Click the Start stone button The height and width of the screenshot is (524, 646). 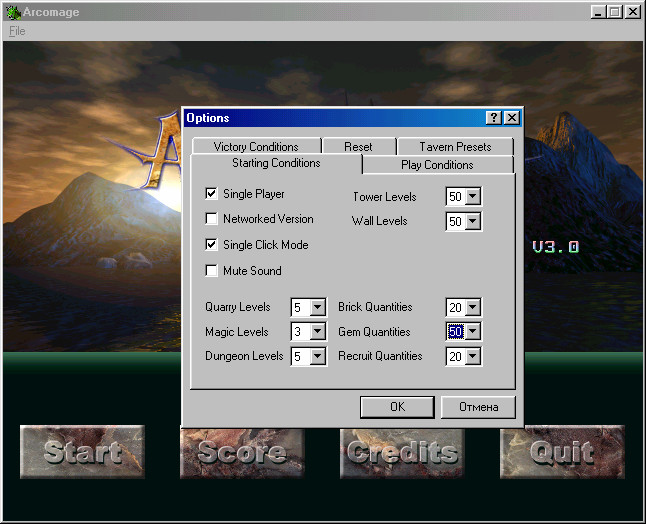pos(82,451)
